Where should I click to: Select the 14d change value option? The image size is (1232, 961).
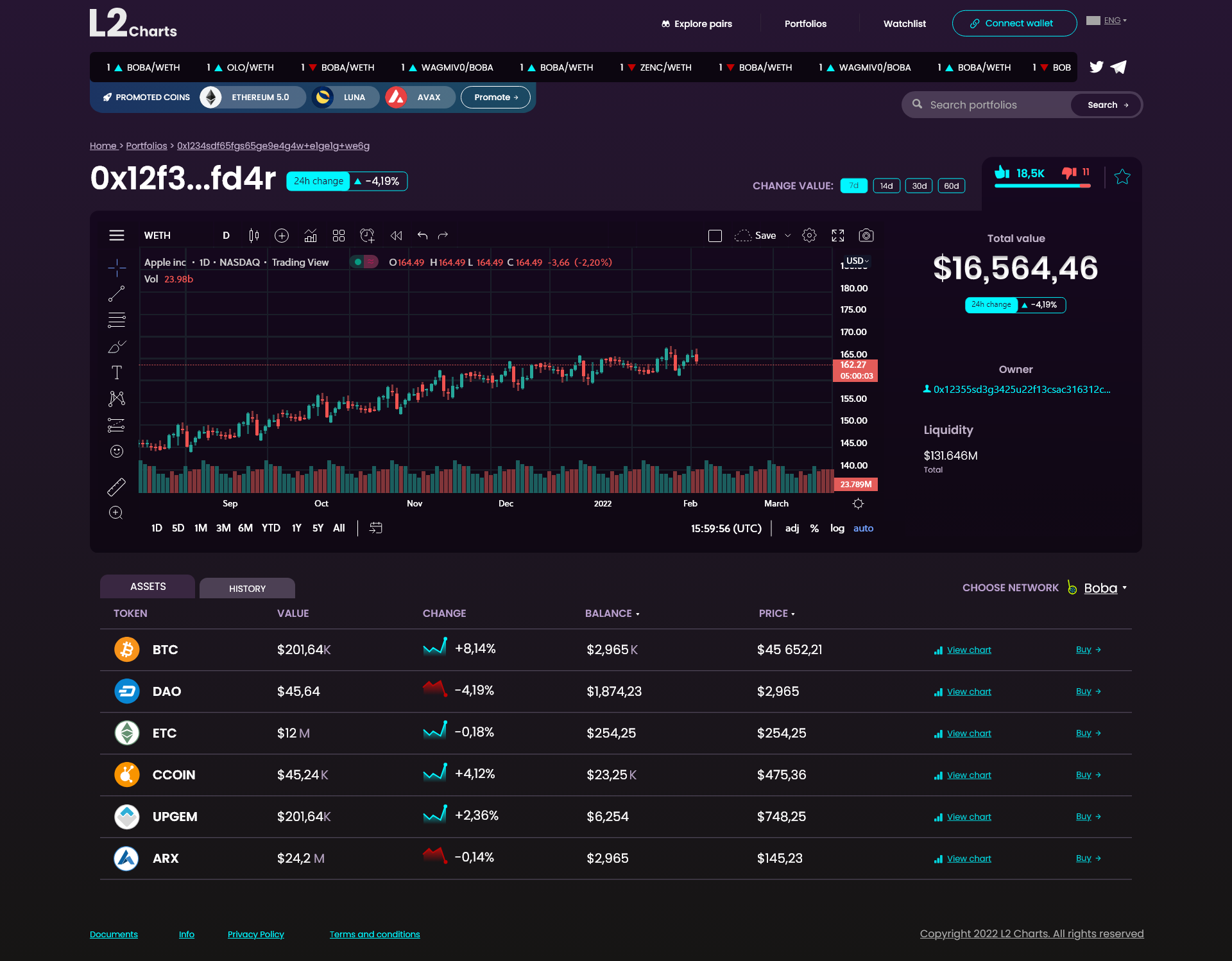pyautogui.click(x=886, y=186)
